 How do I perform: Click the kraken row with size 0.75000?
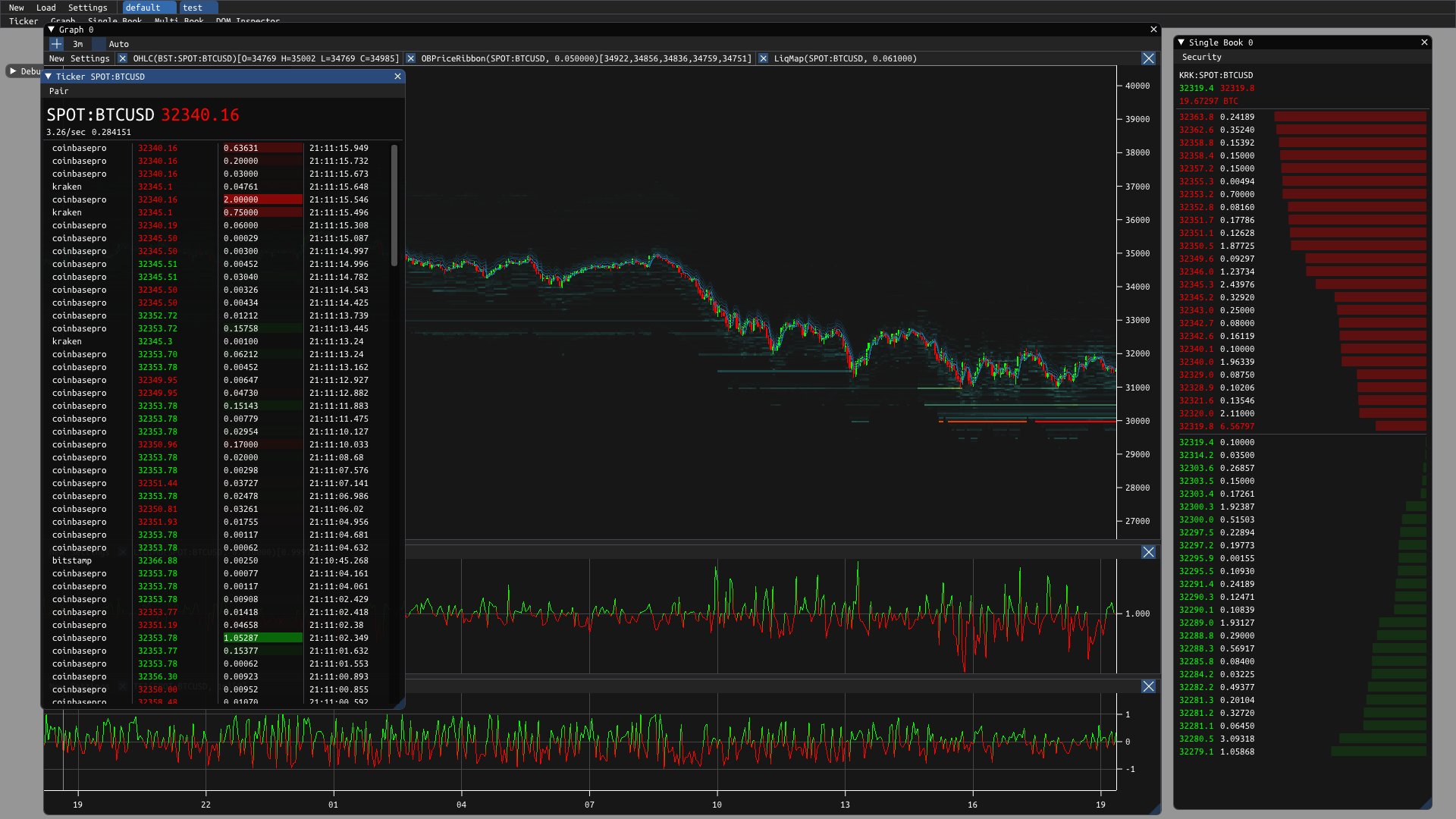coord(220,212)
